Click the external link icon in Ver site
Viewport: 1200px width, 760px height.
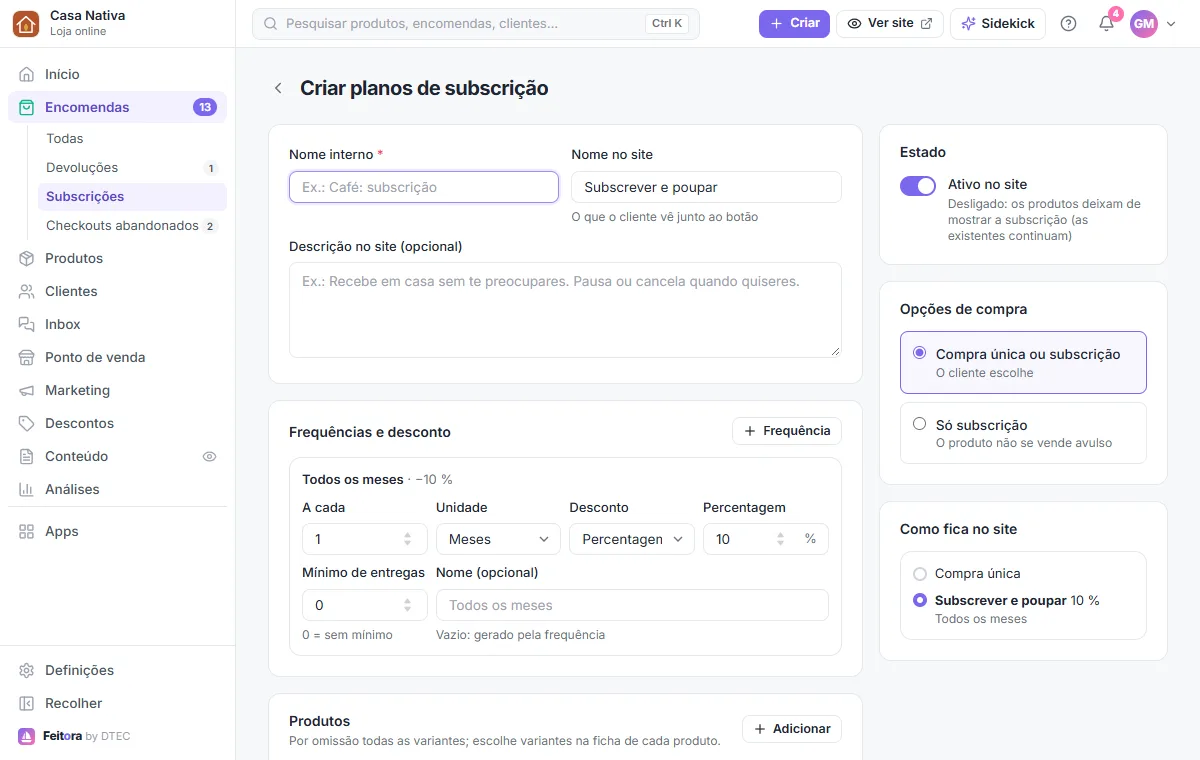tap(926, 24)
